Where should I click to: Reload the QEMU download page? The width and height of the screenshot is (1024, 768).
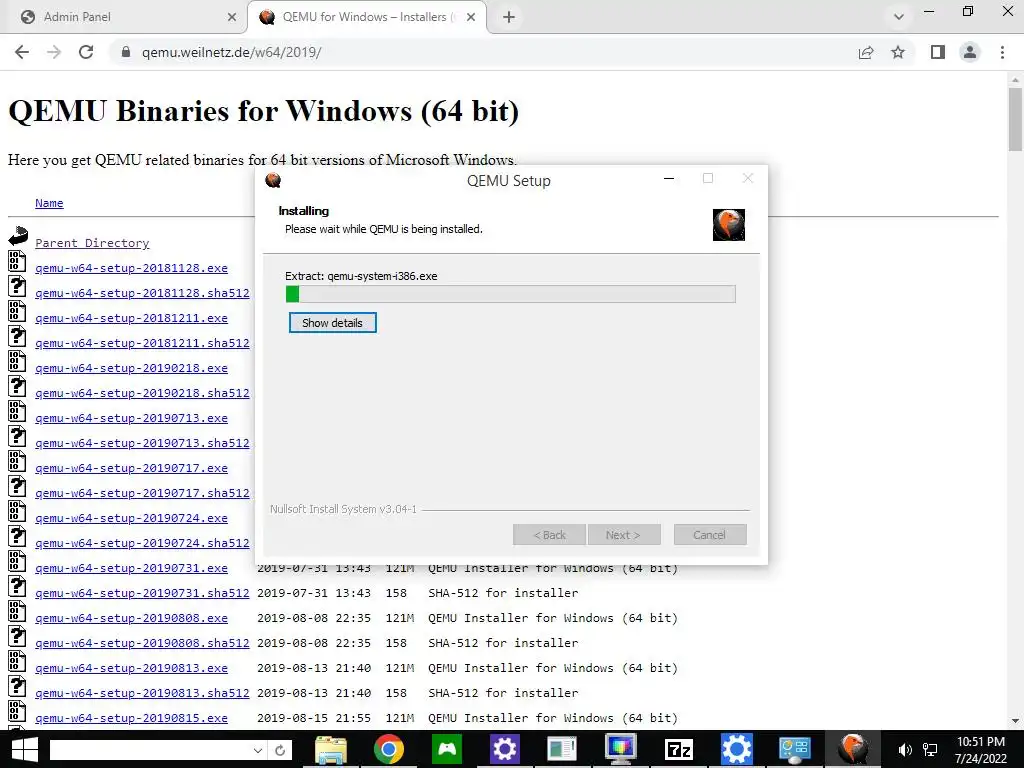pyautogui.click(x=86, y=52)
